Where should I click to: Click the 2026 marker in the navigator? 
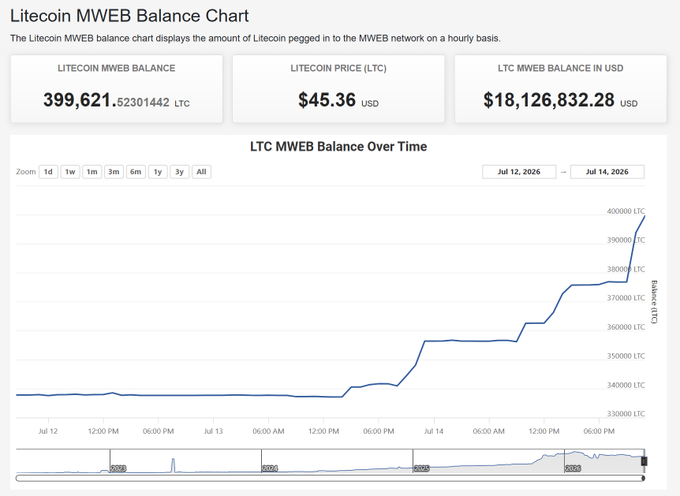pyautogui.click(x=573, y=469)
